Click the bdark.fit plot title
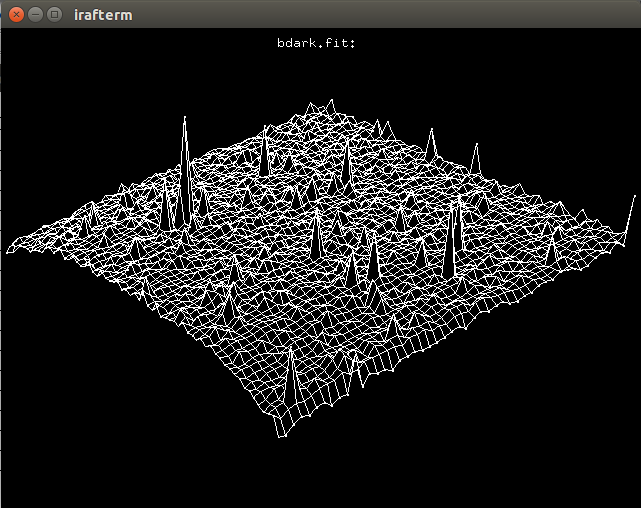 (317, 43)
